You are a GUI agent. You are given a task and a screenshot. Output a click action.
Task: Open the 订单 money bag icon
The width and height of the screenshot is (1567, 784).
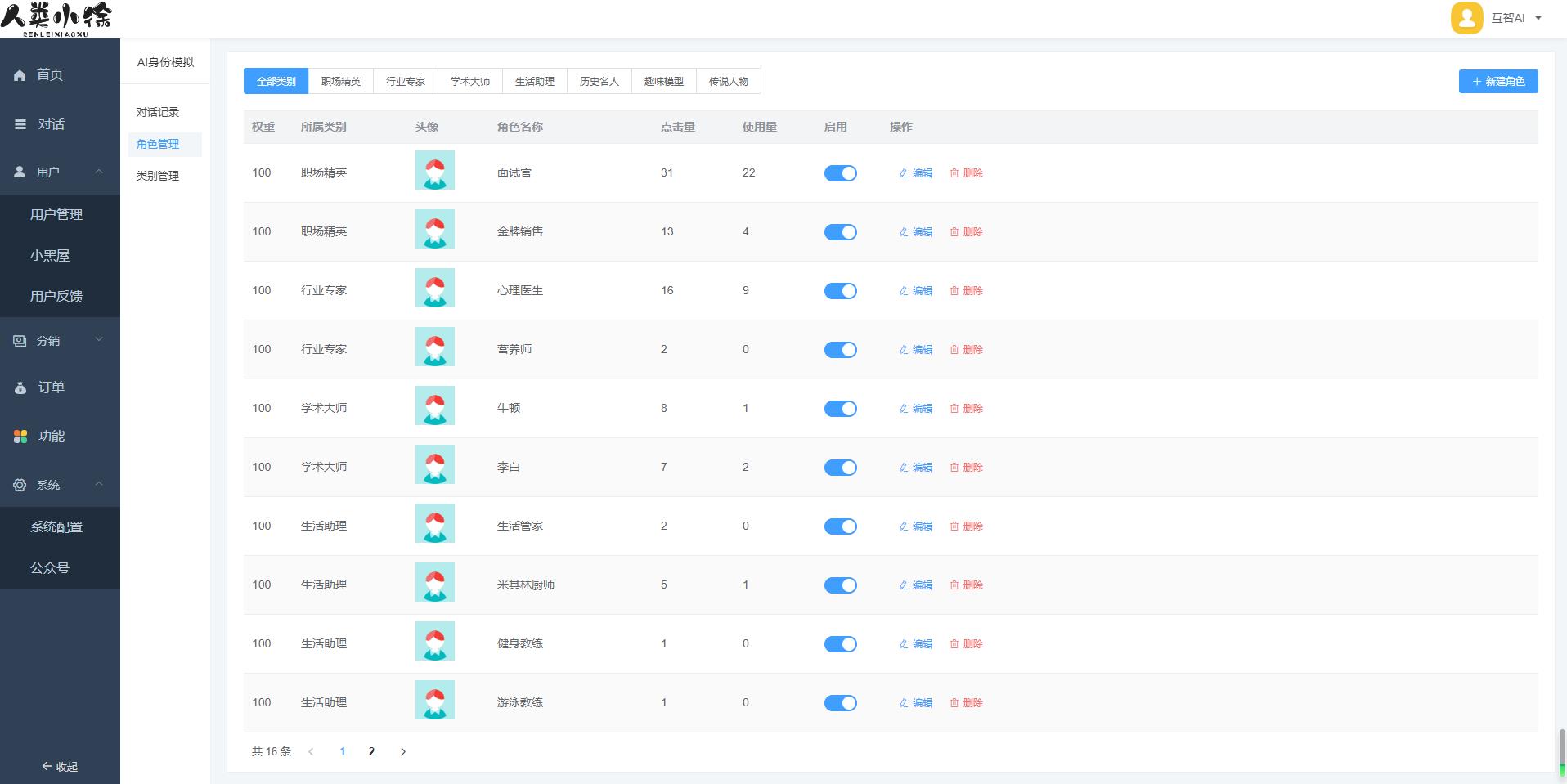click(x=20, y=388)
